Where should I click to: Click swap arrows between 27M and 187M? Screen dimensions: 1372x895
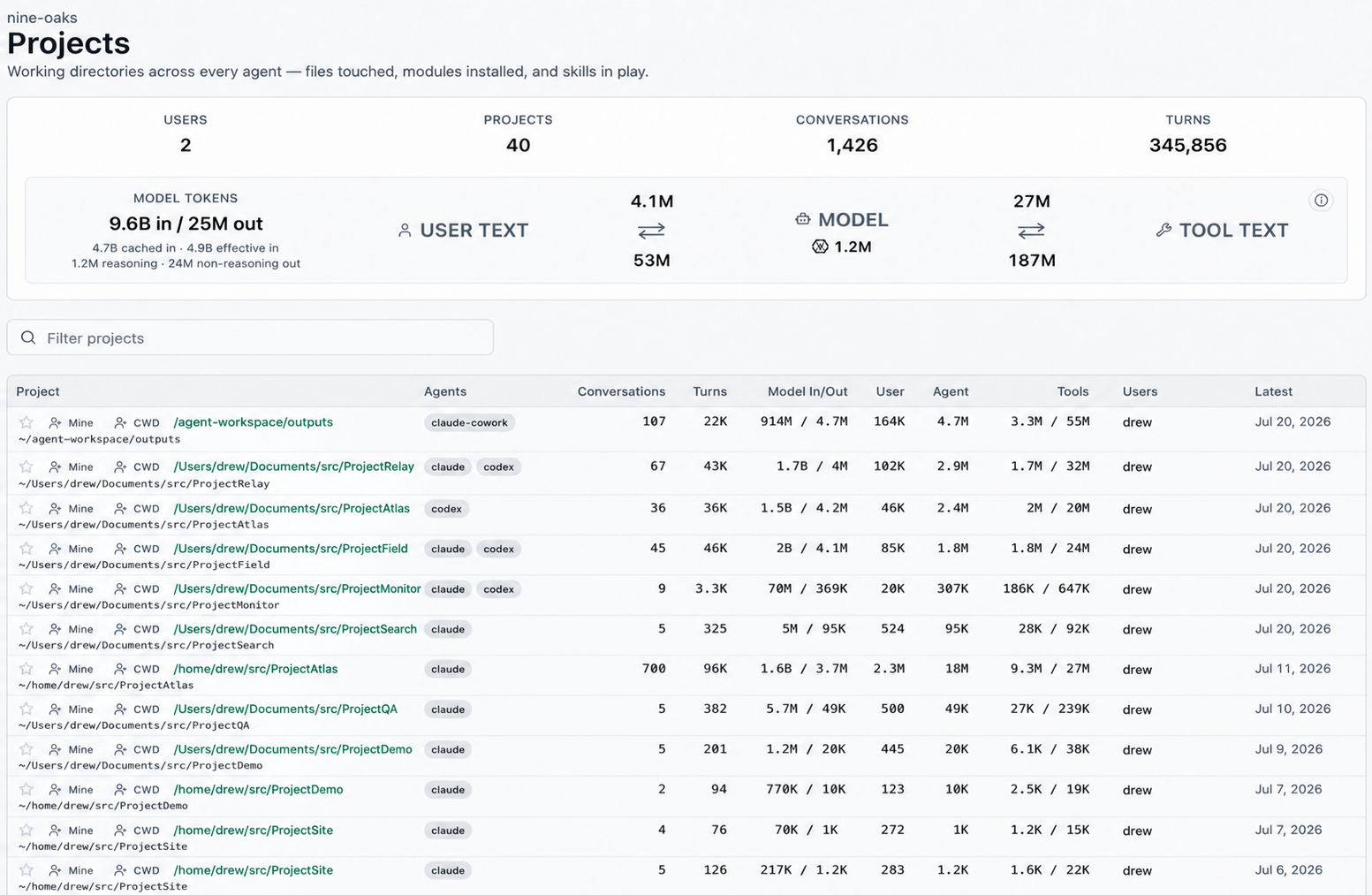(1031, 231)
